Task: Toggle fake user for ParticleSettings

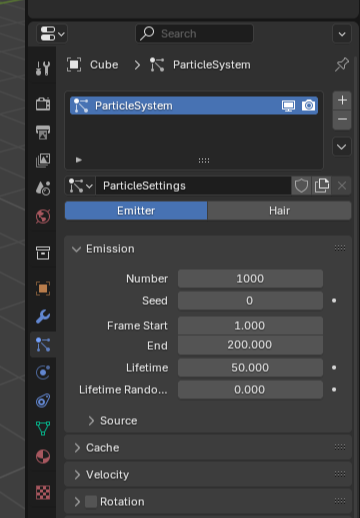Action: pyautogui.click(x=301, y=186)
